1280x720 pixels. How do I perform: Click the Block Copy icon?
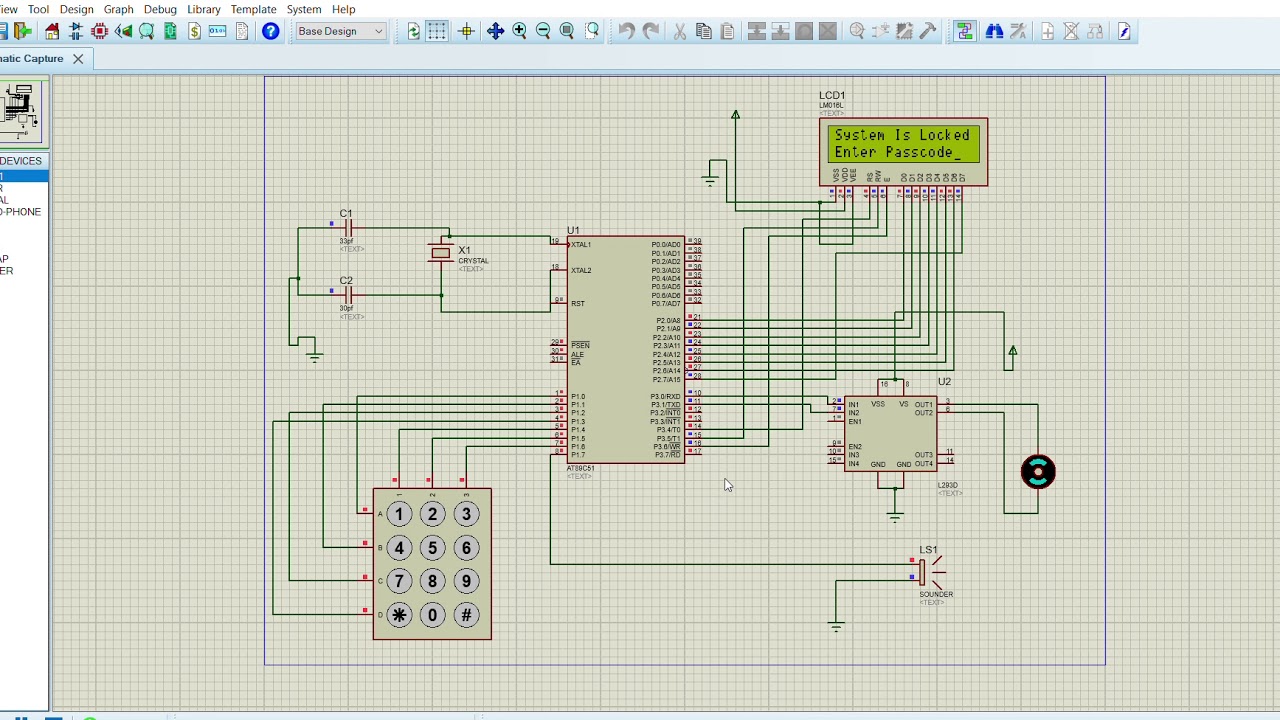click(757, 31)
